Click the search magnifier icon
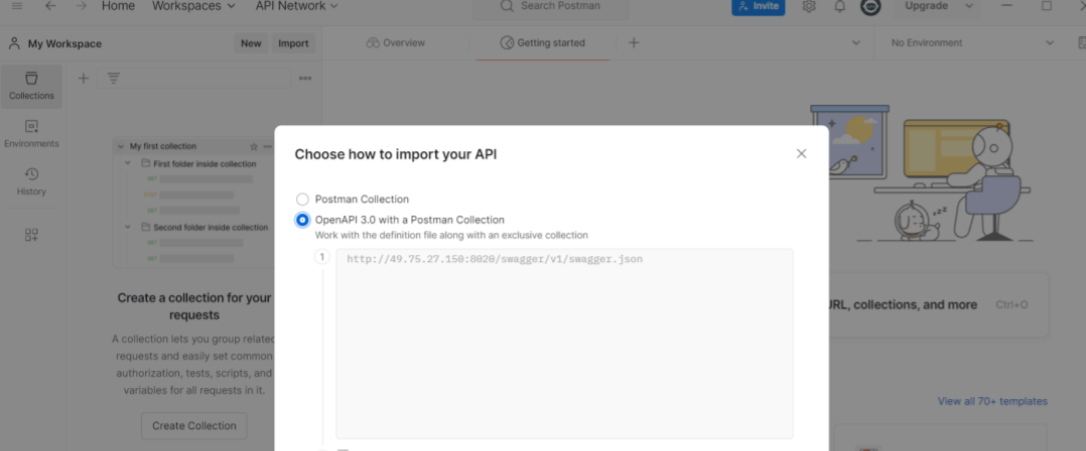The height and width of the screenshot is (451, 1086). (x=507, y=6)
